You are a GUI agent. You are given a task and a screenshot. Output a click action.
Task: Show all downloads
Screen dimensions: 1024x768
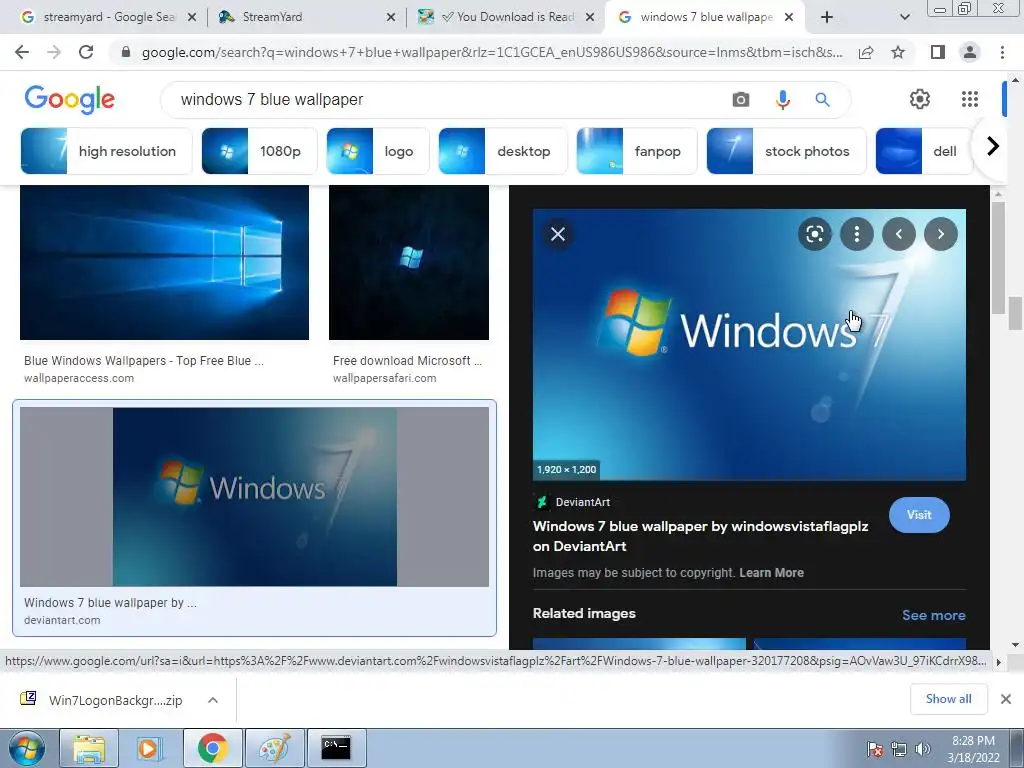click(948, 699)
